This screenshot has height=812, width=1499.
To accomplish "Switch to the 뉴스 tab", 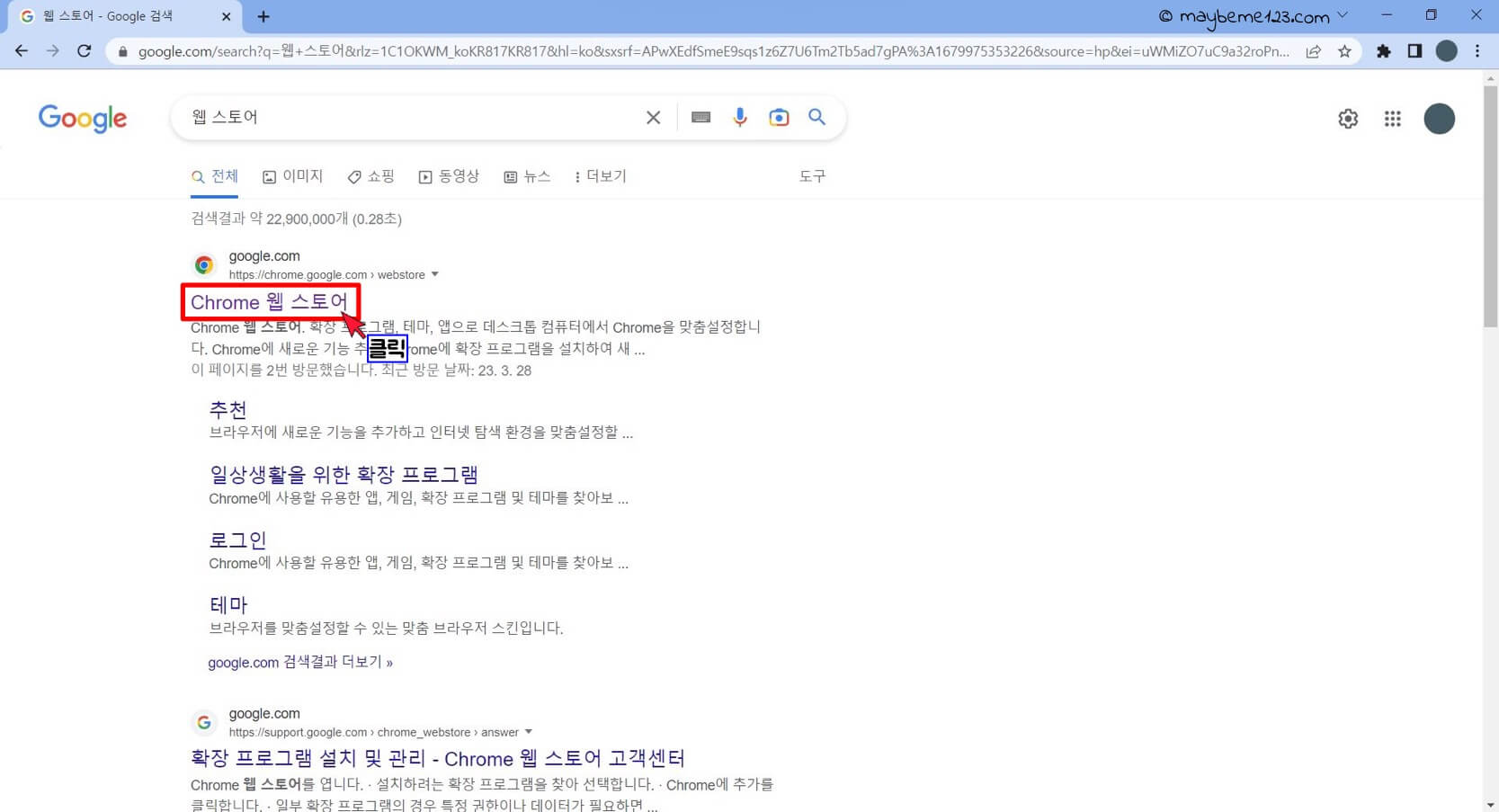I will pyautogui.click(x=527, y=176).
